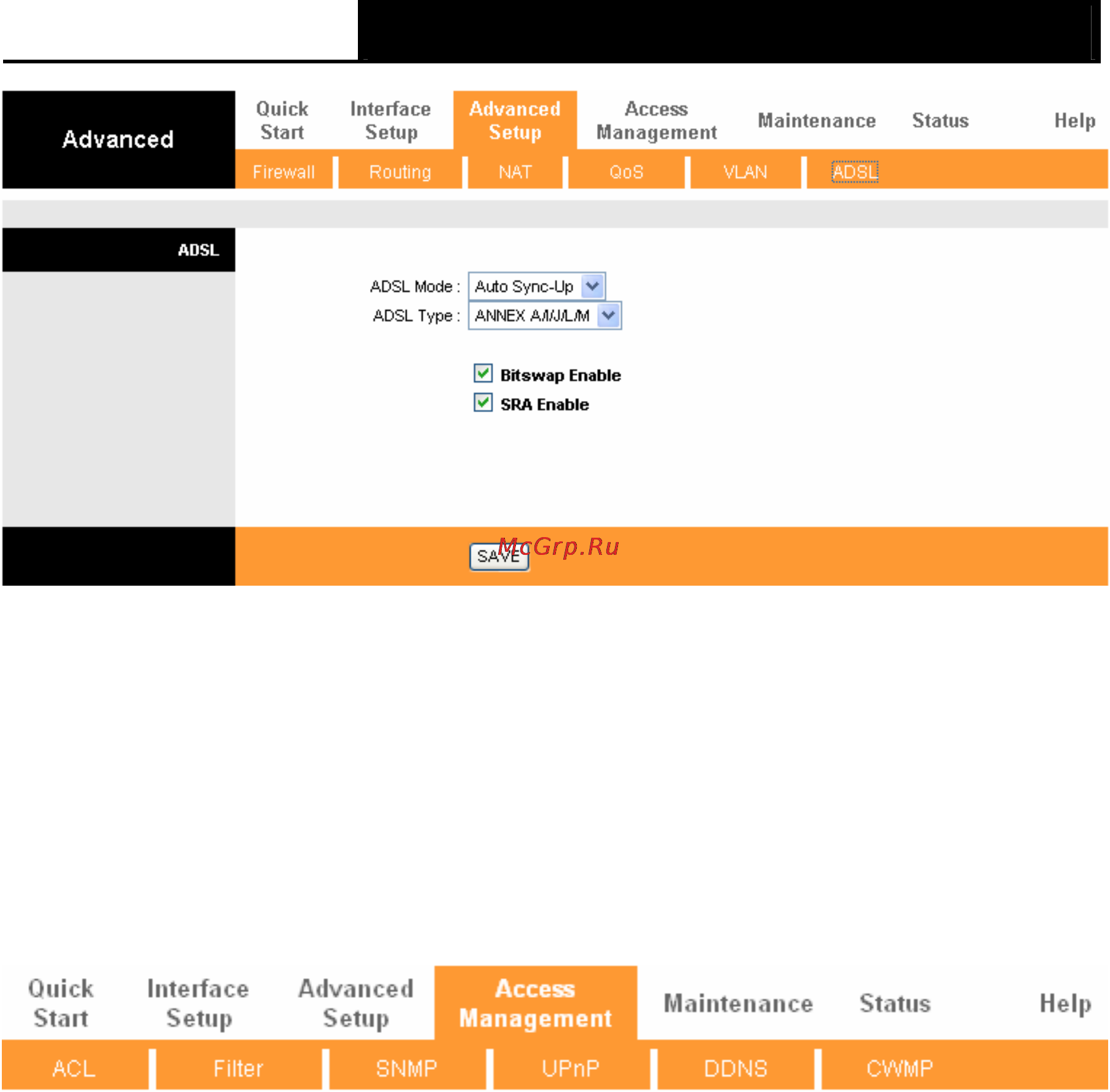Image resolution: width=1110 pixels, height=1092 pixels.
Task: Open Interface Setup in the lower navigation bar
Action: click(198, 1003)
